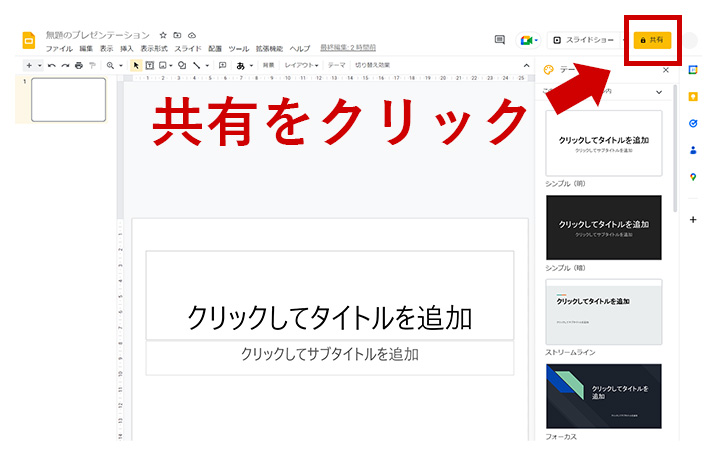Print the presentation
720x460 pixels.
click(79, 66)
